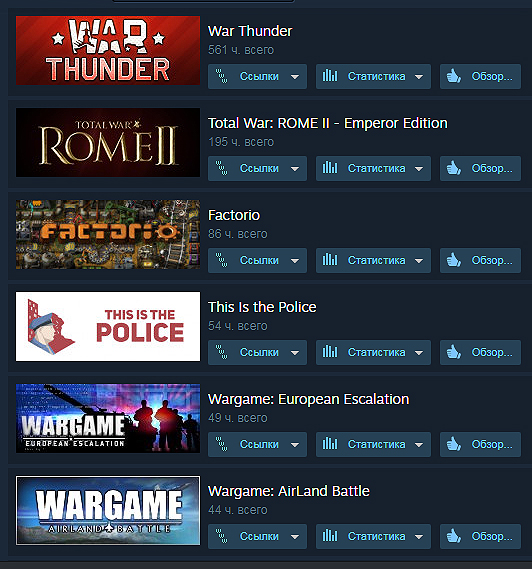Image resolution: width=532 pixels, height=569 pixels.
Task: Expand Ссылки dropdown arrow for Wargame: European Escalation
Action: 295,445
